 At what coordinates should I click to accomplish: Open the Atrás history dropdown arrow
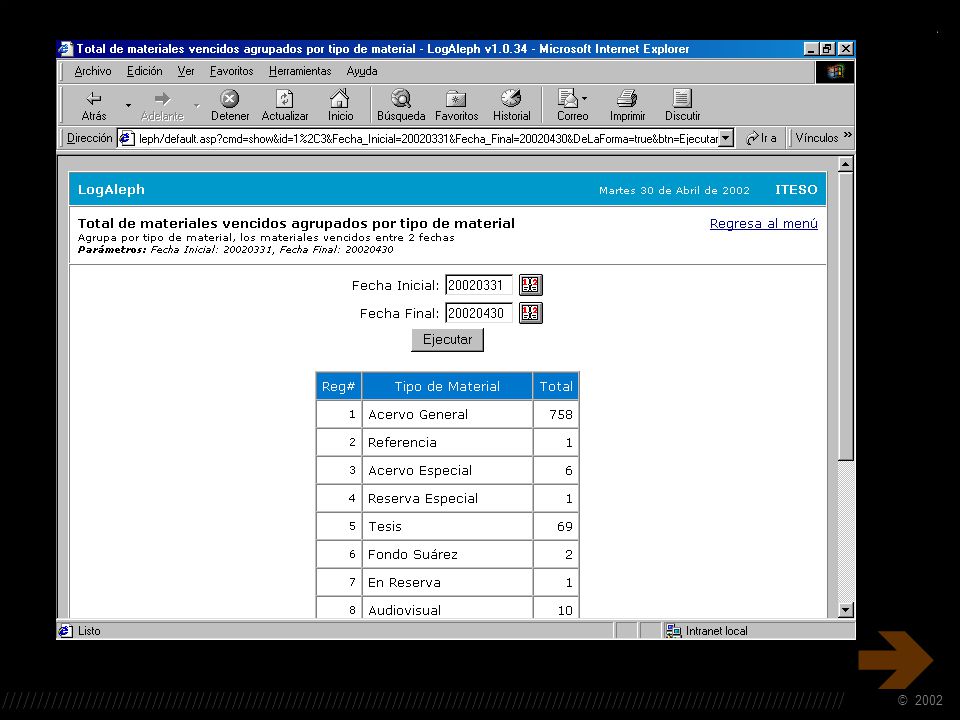[128, 105]
